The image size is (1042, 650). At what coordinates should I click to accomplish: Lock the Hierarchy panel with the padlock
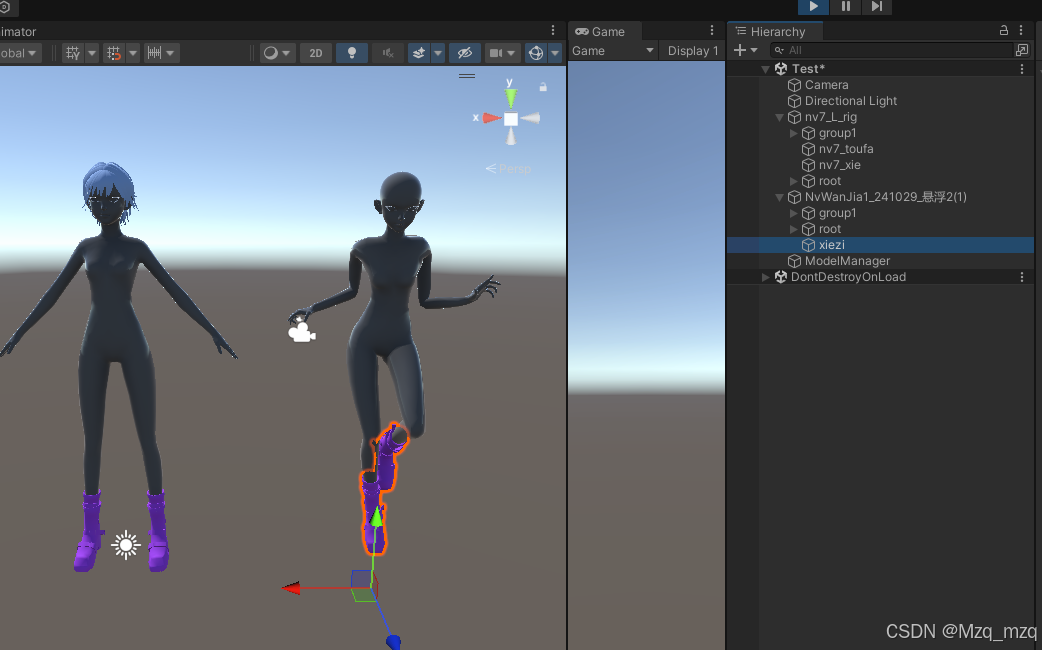tap(1003, 31)
